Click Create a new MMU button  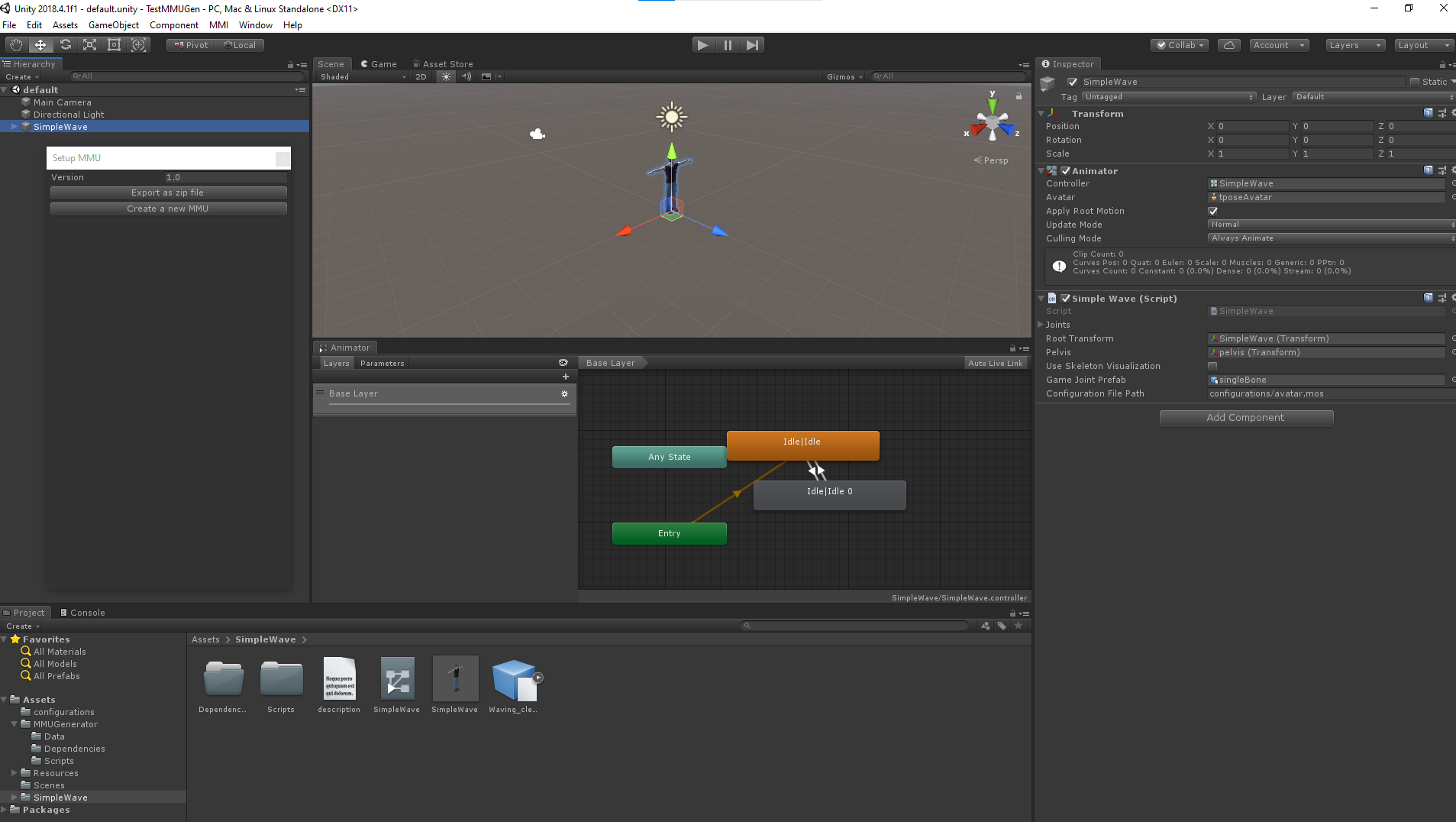click(168, 209)
